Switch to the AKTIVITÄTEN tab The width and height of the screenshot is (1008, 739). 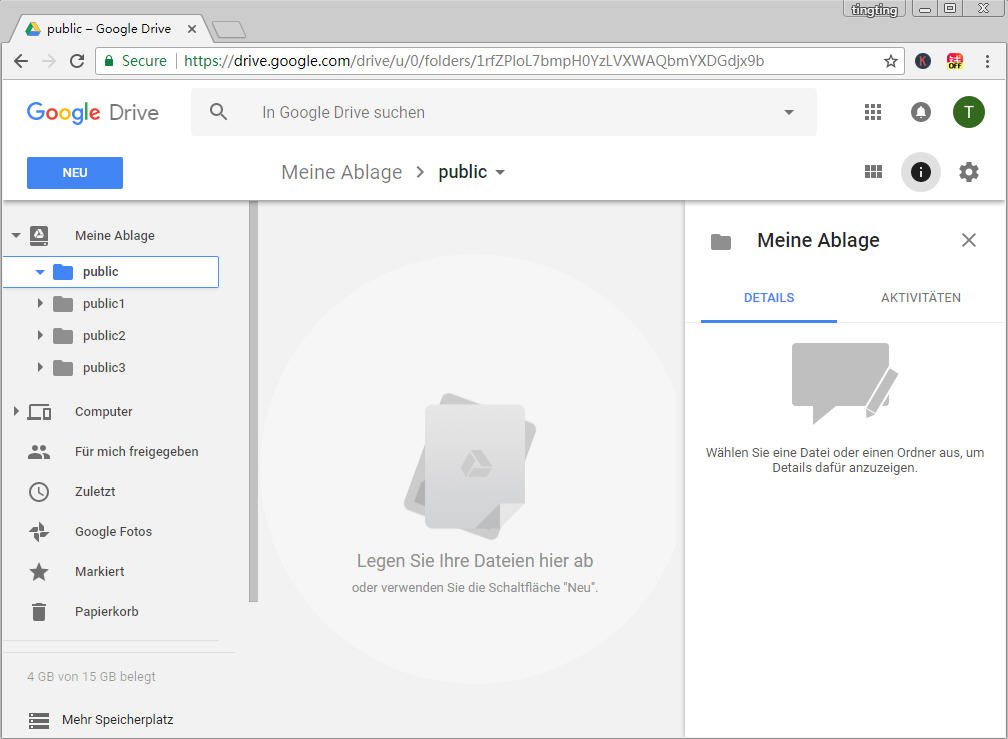pyautogui.click(x=921, y=298)
